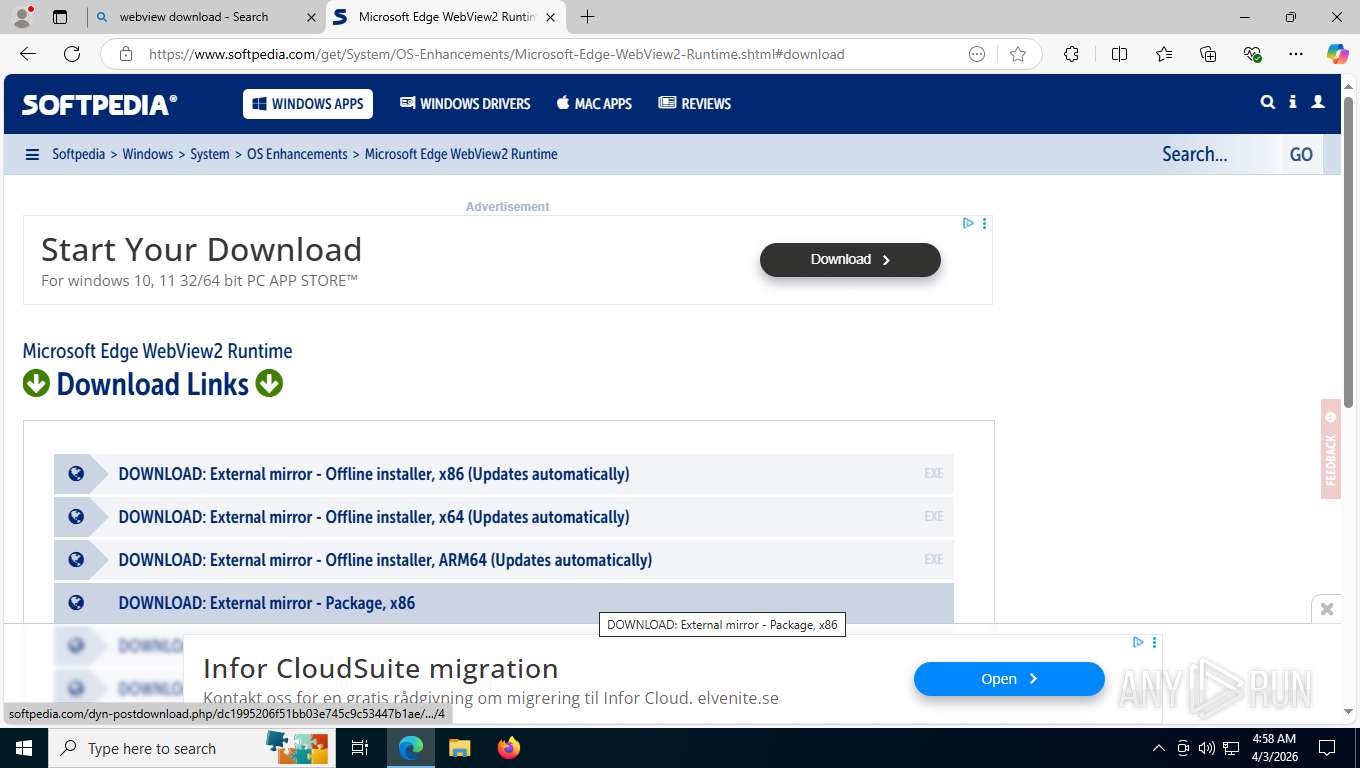This screenshot has height=768, width=1360.
Task: Click the AdChoices icon on Infor ad
Action: coord(1138,642)
